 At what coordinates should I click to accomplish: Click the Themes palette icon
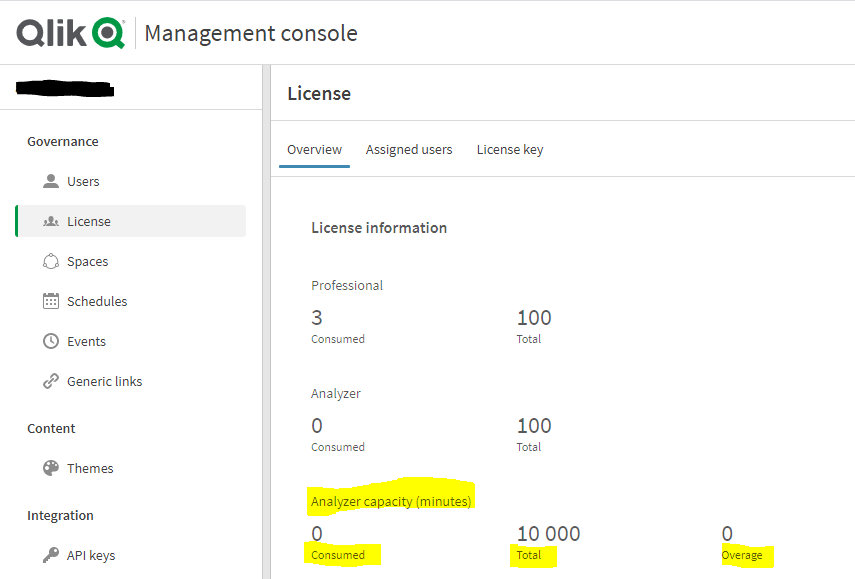(x=51, y=468)
